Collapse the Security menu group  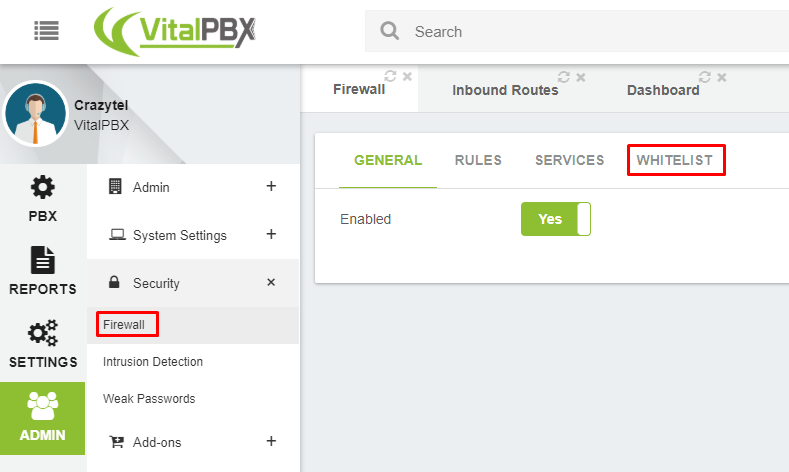[x=271, y=283]
